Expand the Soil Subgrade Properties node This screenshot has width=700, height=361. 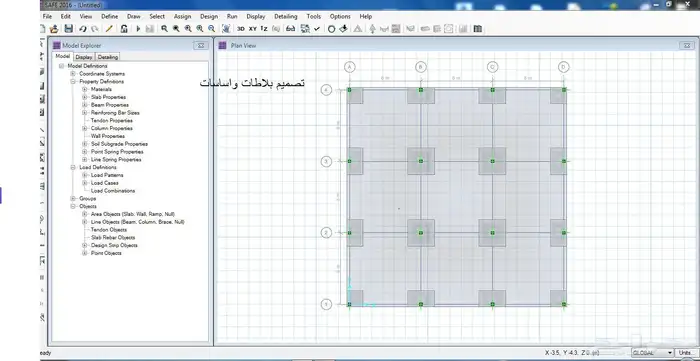(x=84, y=144)
